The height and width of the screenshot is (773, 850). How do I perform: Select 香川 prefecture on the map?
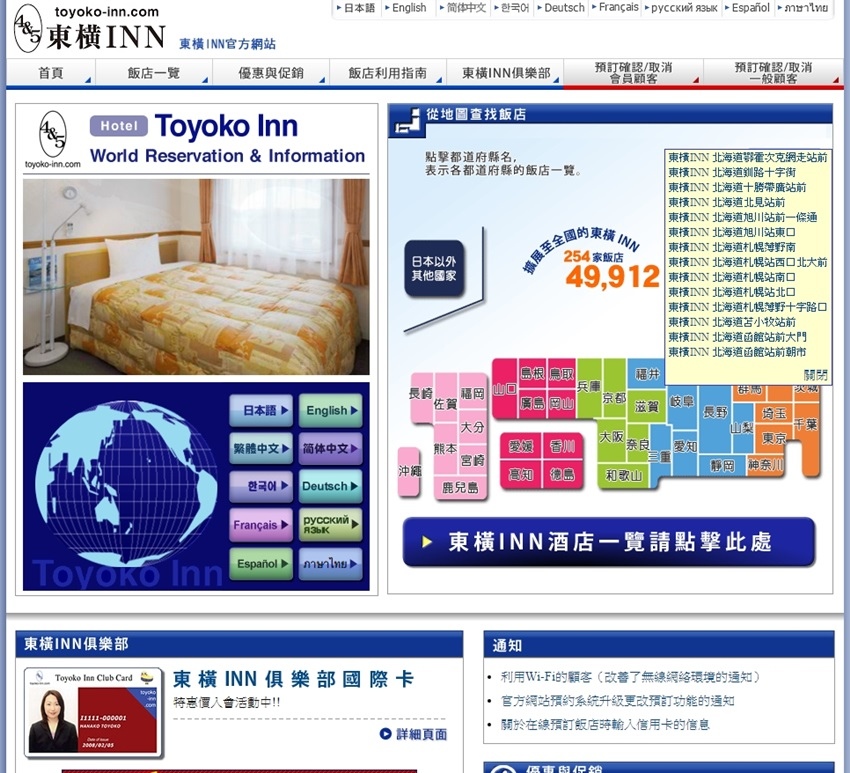[562, 446]
